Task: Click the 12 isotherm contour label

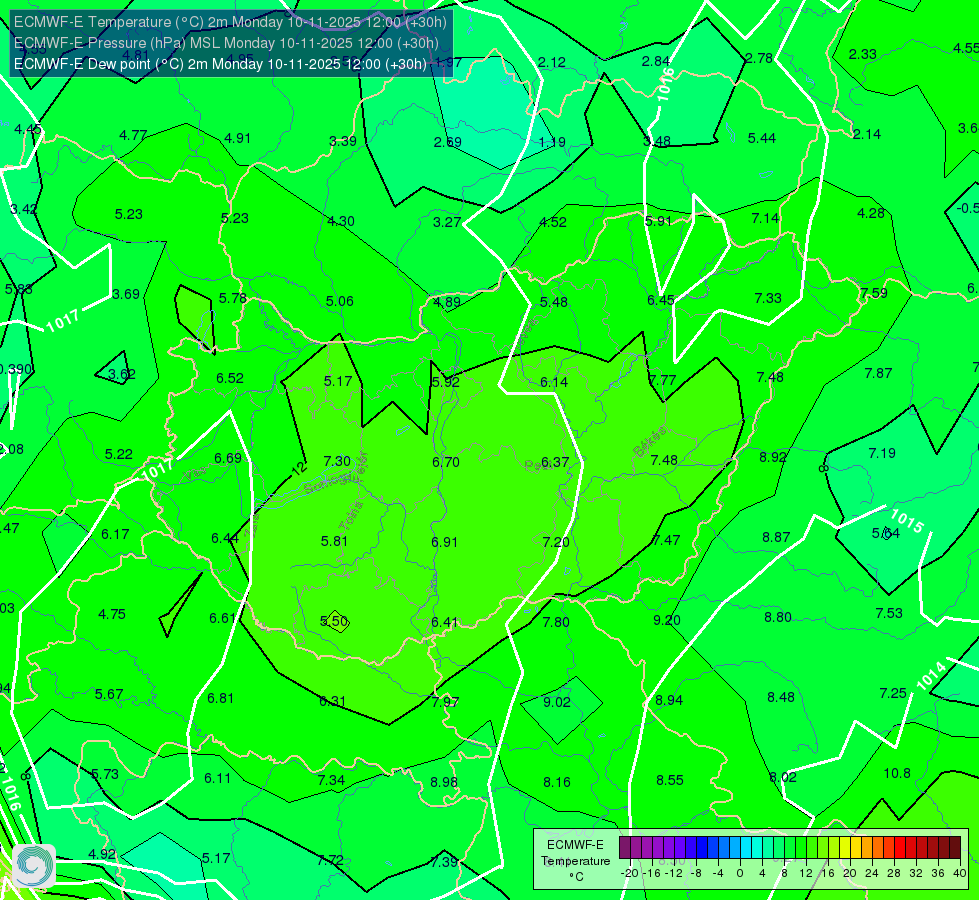Action: coord(298,468)
